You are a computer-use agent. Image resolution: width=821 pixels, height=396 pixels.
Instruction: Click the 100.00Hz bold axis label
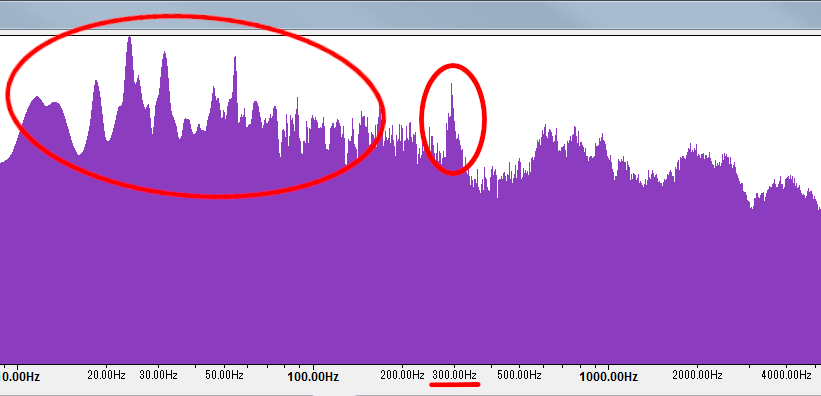(313, 377)
